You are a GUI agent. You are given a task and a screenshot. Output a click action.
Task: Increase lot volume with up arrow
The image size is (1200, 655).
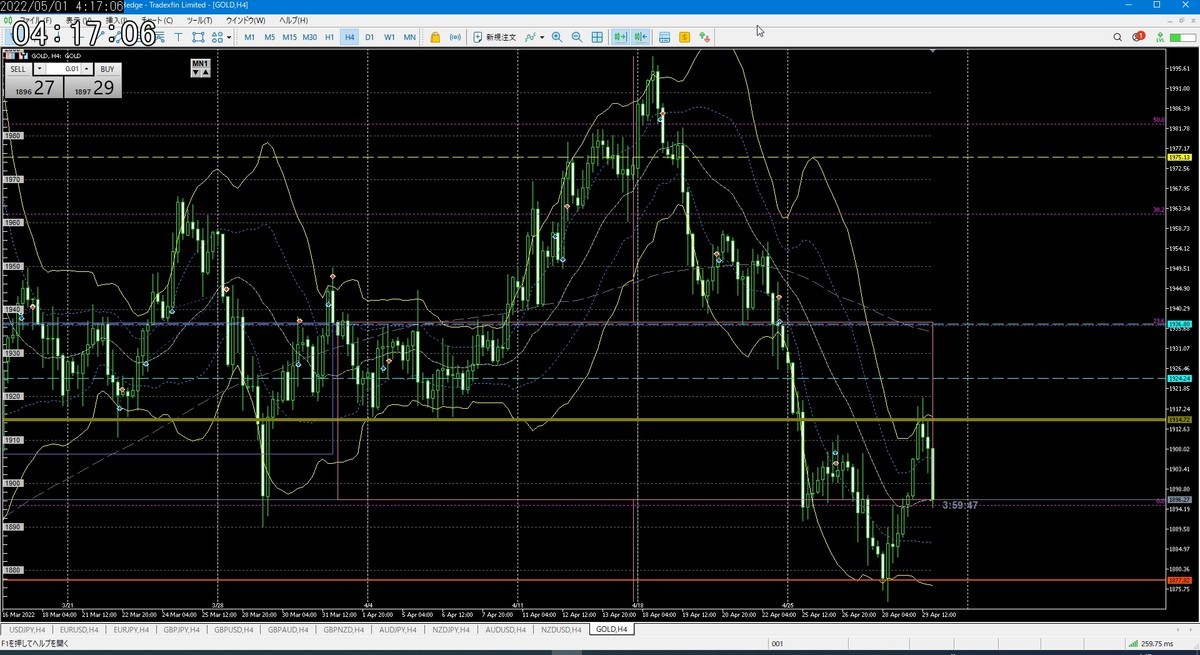point(88,69)
